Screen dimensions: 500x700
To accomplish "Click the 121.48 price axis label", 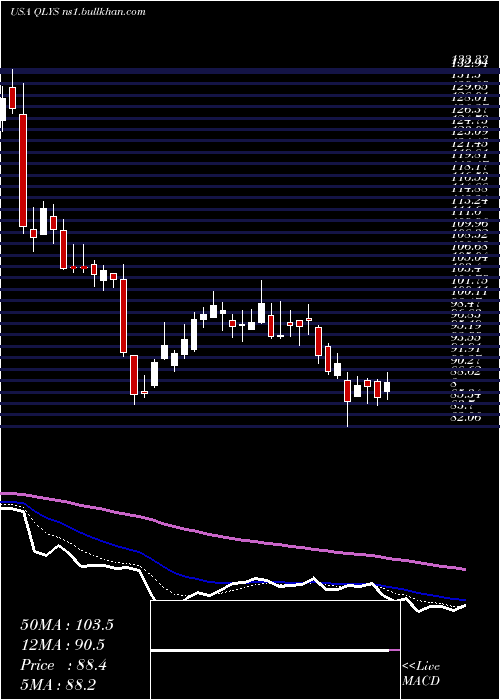I will (x=467, y=144).
